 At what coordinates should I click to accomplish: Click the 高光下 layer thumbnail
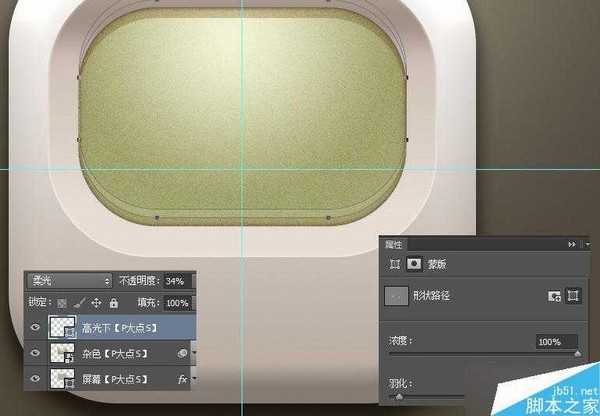pos(63,327)
